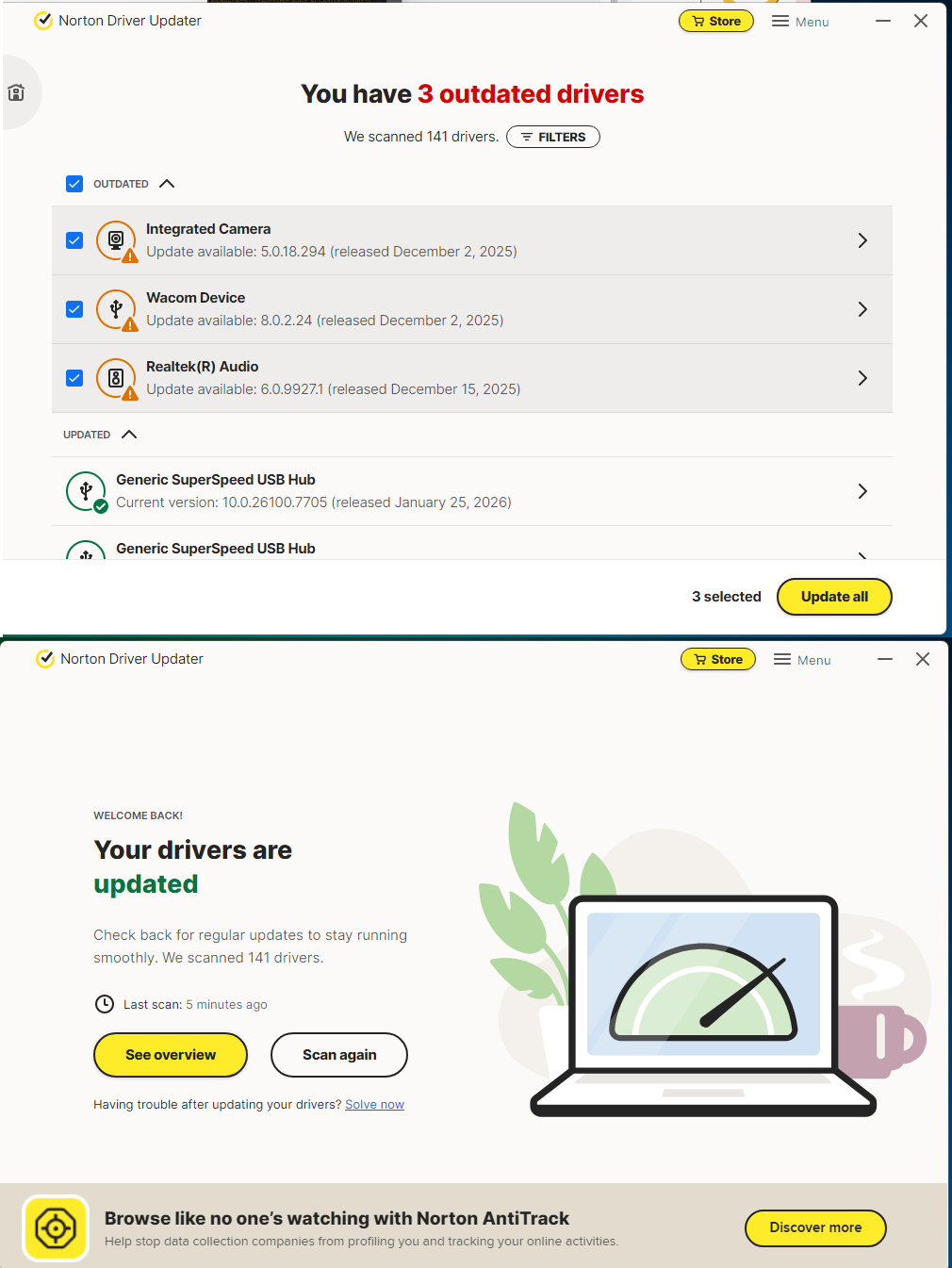Collapse the UPDATED section chevron
952x1268 pixels.
pyautogui.click(x=129, y=435)
